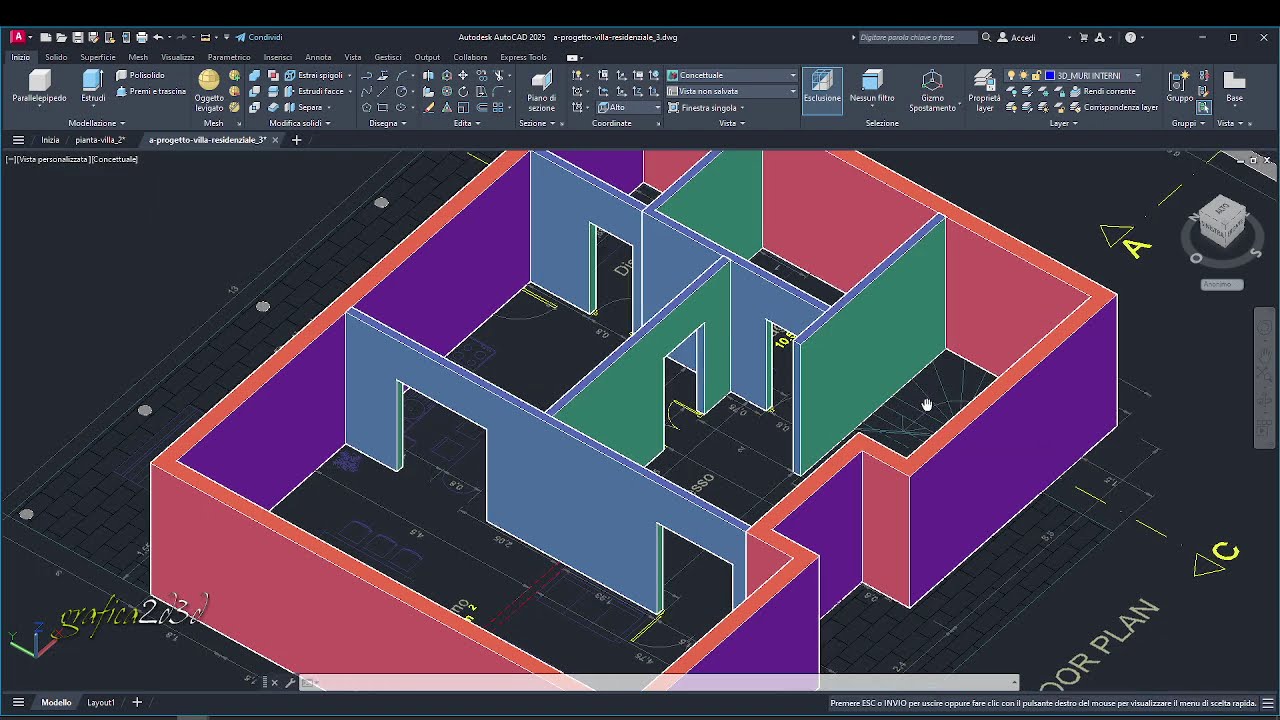
Task: Select the Parallelepipedo box tool
Action: (x=39, y=87)
